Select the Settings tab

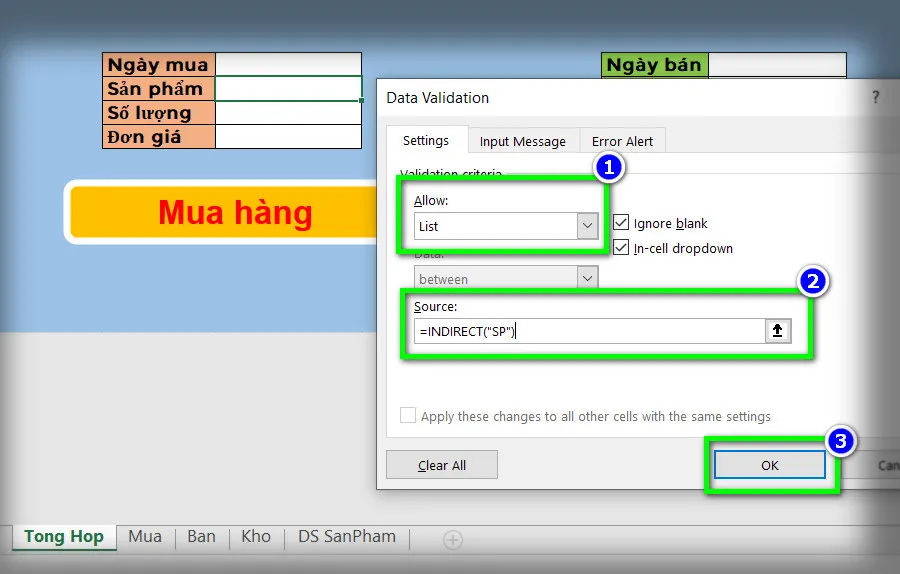425,141
